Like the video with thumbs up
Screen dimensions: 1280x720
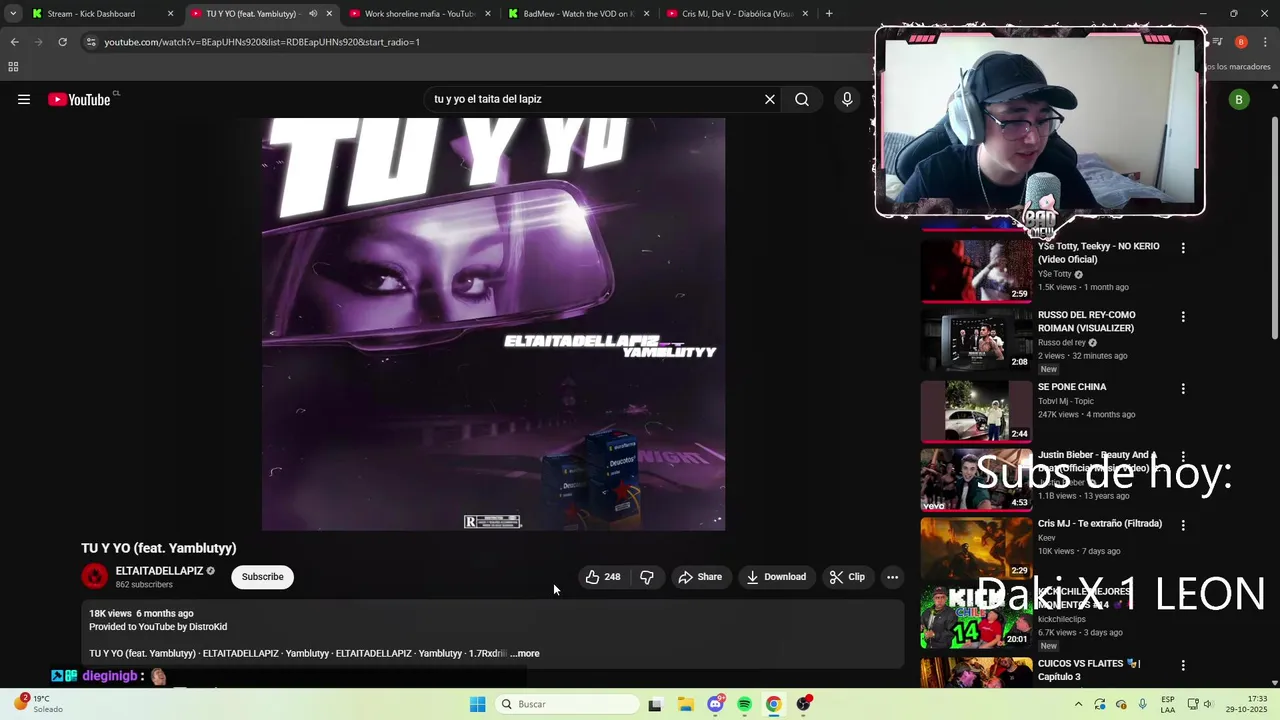[603, 577]
